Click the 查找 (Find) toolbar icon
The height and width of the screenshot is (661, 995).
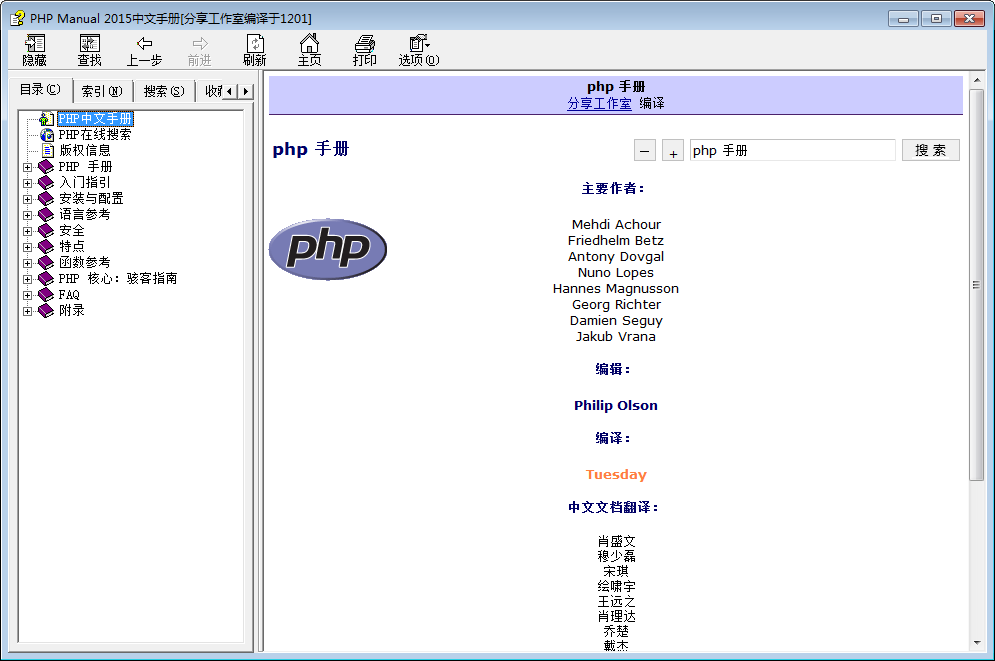pyautogui.click(x=90, y=43)
